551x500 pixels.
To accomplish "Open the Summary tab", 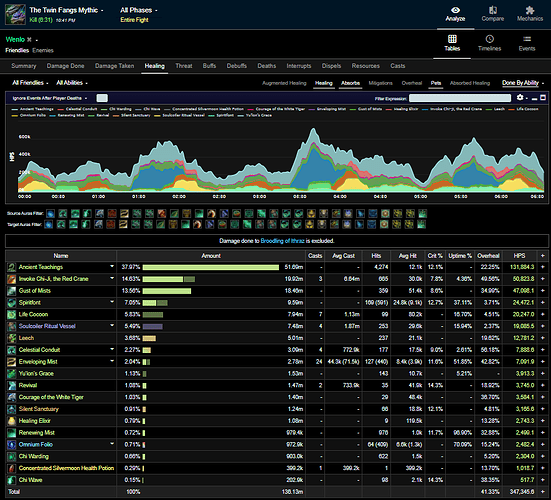I will coord(24,66).
